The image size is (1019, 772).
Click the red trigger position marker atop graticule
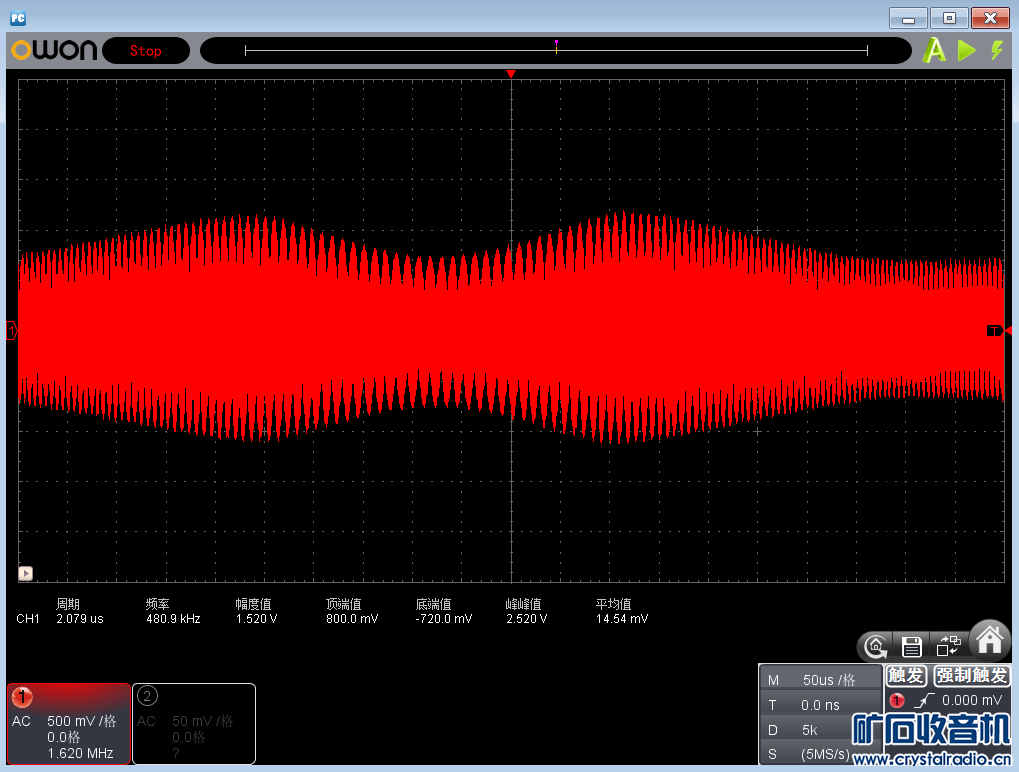tap(511, 74)
